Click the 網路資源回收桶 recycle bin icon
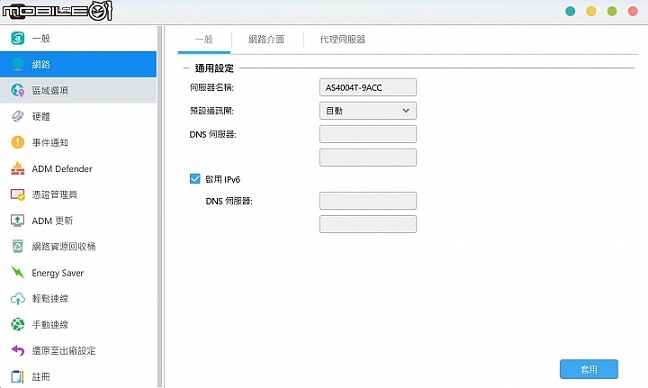The width and height of the screenshot is (648, 388). (x=17, y=246)
